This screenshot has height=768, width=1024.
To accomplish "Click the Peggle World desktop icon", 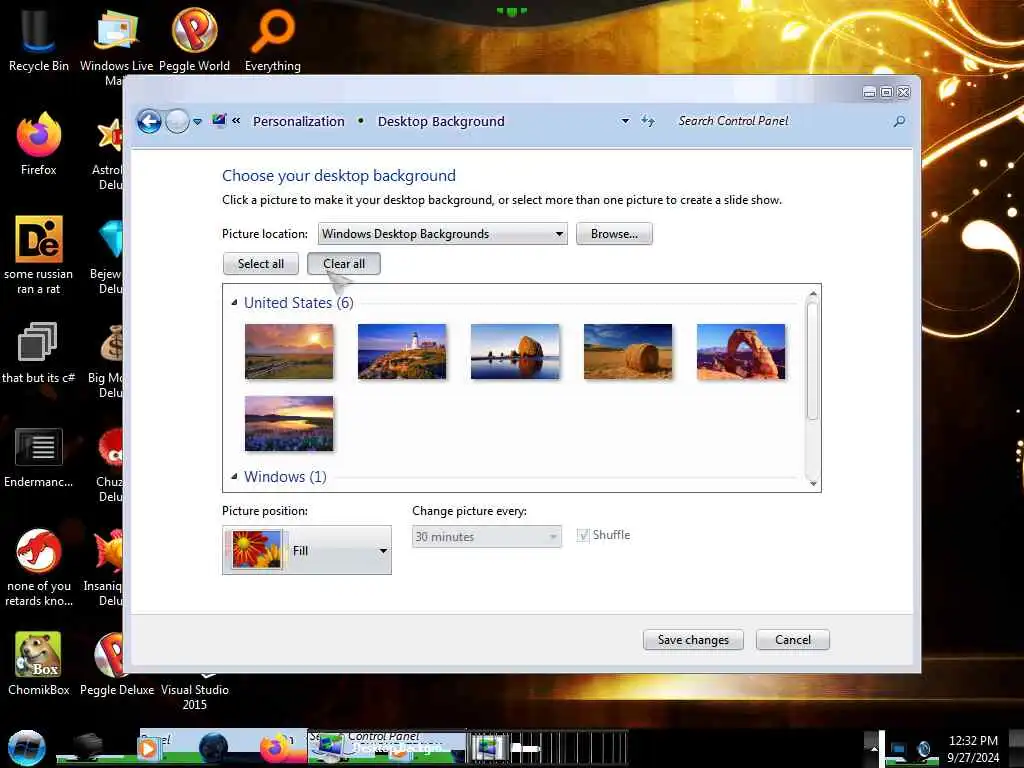I will click(194, 39).
